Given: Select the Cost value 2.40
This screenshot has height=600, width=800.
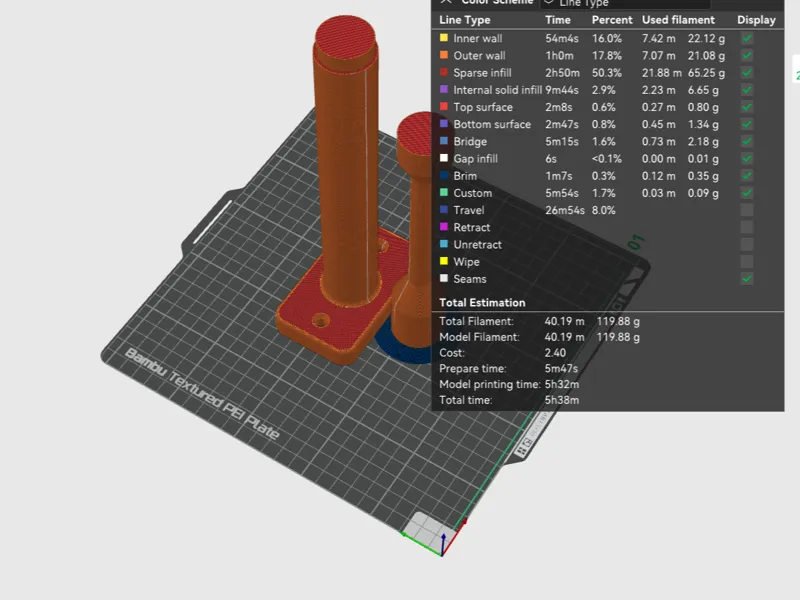Looking at the screenshot, I should pos(555,353).
